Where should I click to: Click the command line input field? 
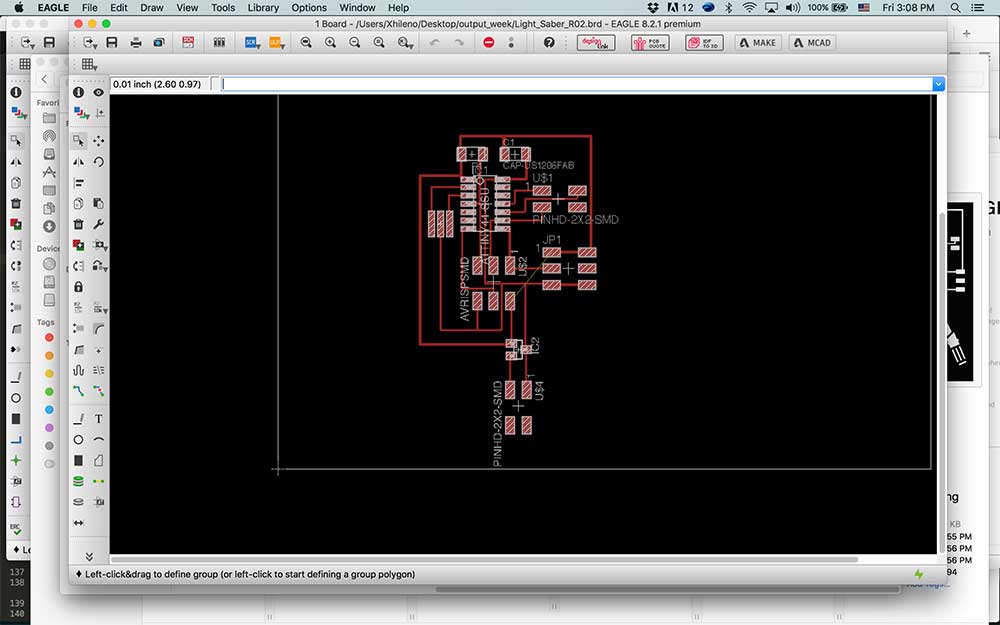pos(577,84)
